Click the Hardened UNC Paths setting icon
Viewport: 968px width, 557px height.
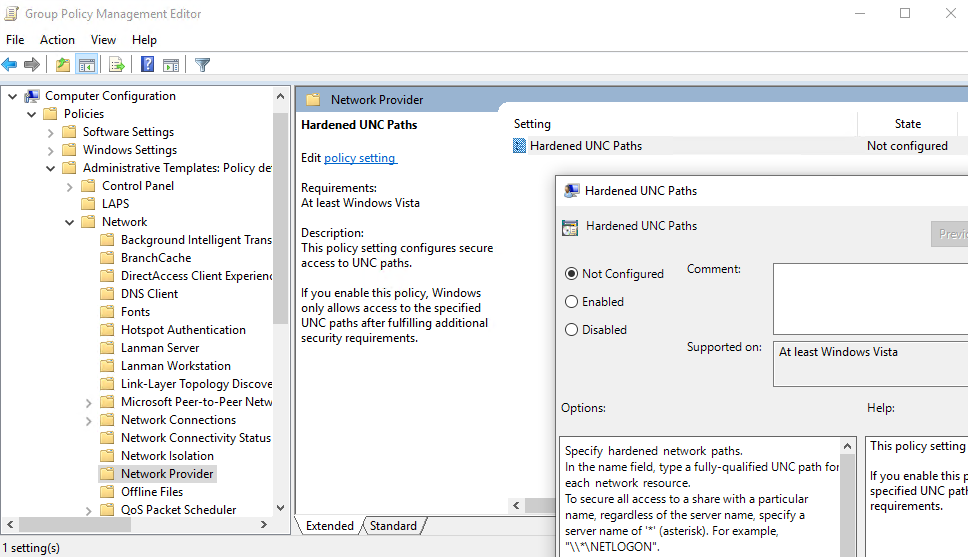[x=519, y=146]
